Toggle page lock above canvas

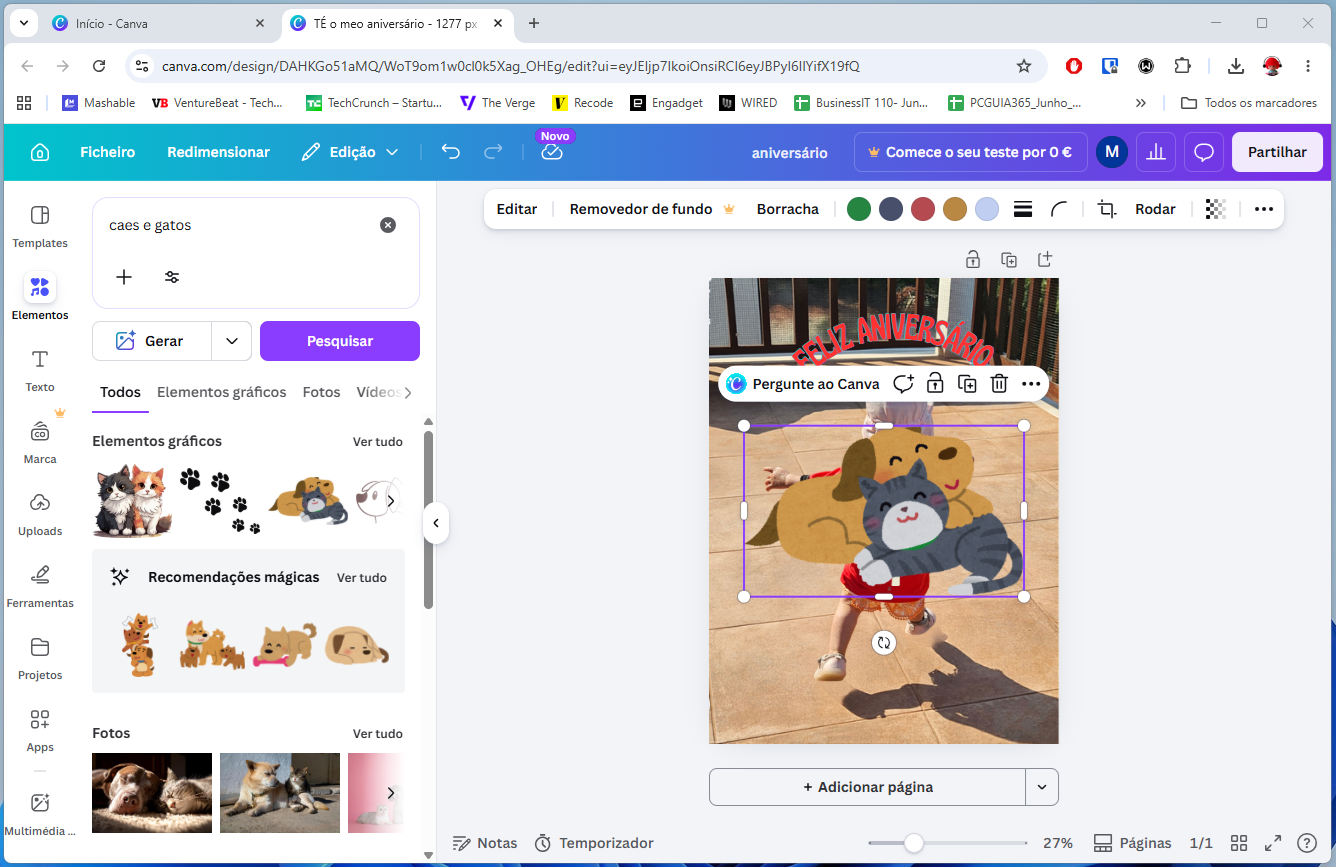coord(972,260)
